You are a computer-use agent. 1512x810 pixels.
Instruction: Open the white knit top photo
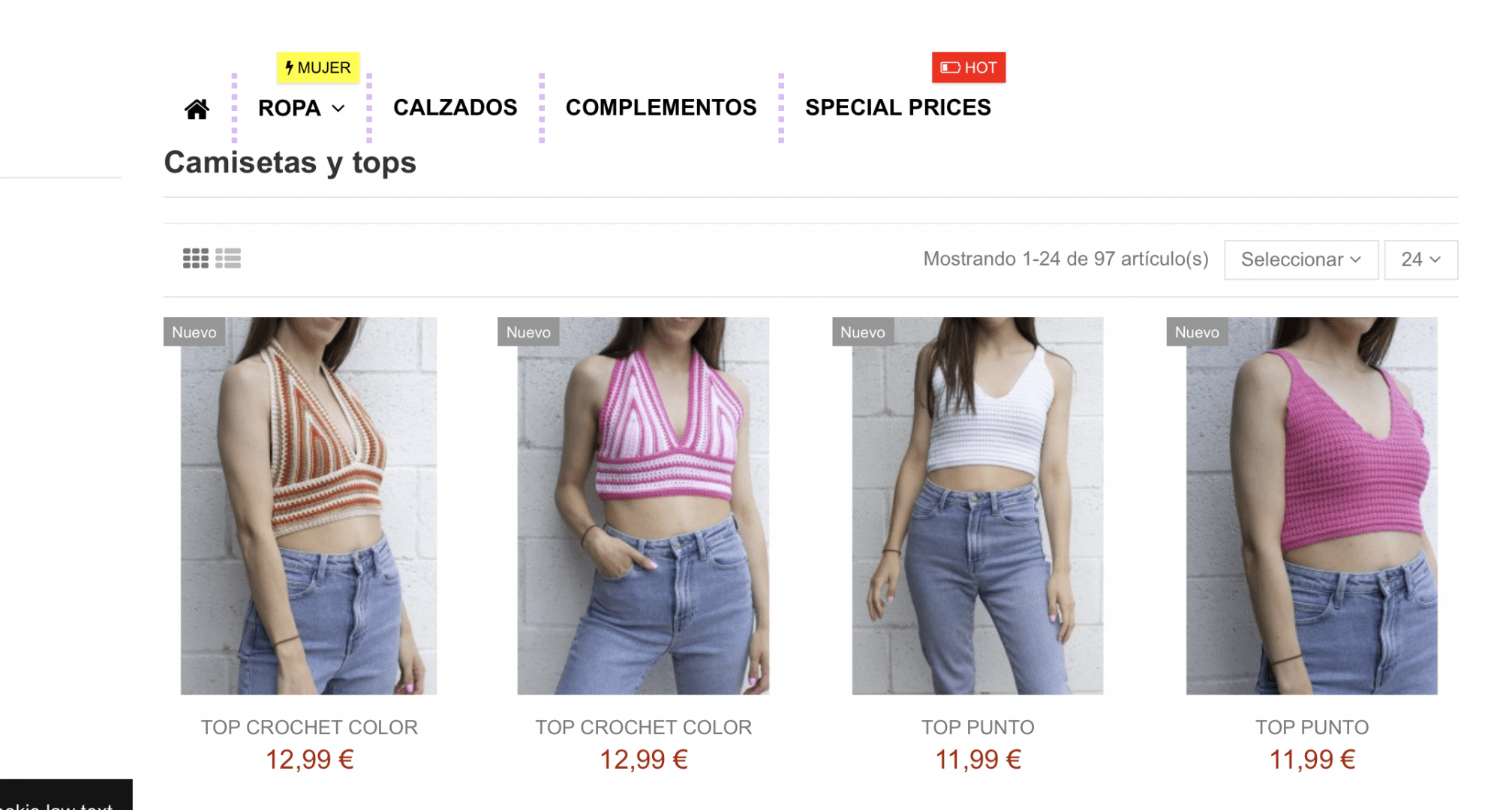[x=978, y=505]
